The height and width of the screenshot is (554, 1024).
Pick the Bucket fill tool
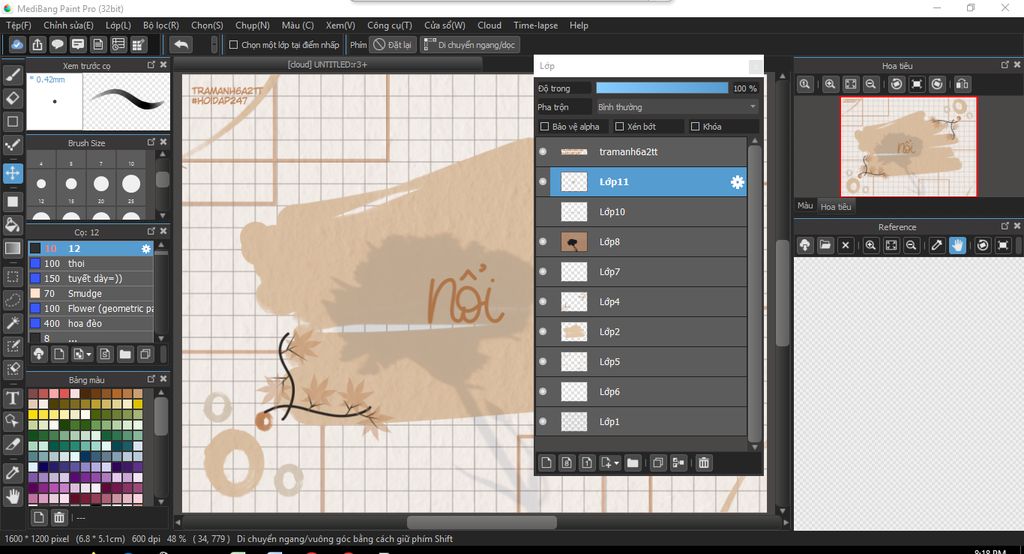12,225
